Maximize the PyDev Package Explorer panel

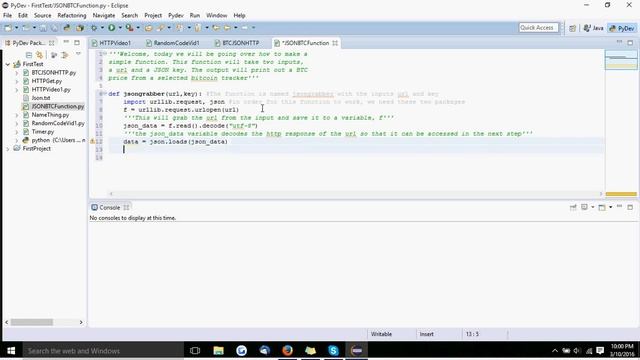click(x=77, y=42)
